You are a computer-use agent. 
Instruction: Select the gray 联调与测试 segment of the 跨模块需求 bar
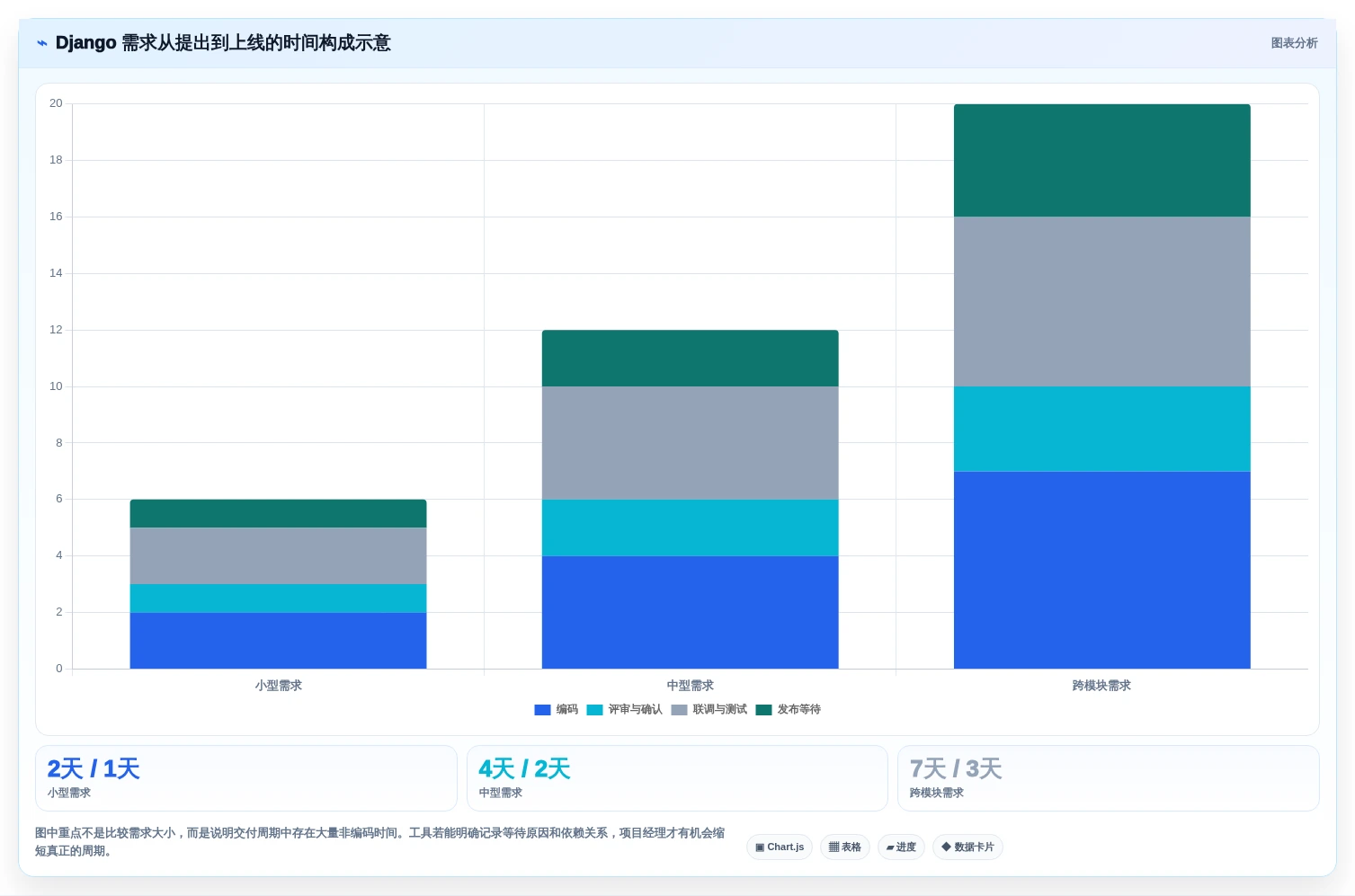point(1101,302)
